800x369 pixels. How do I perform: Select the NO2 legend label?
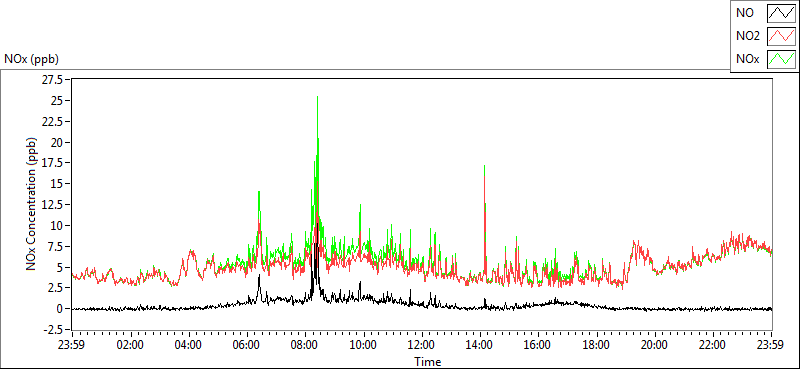coord(748,36)
